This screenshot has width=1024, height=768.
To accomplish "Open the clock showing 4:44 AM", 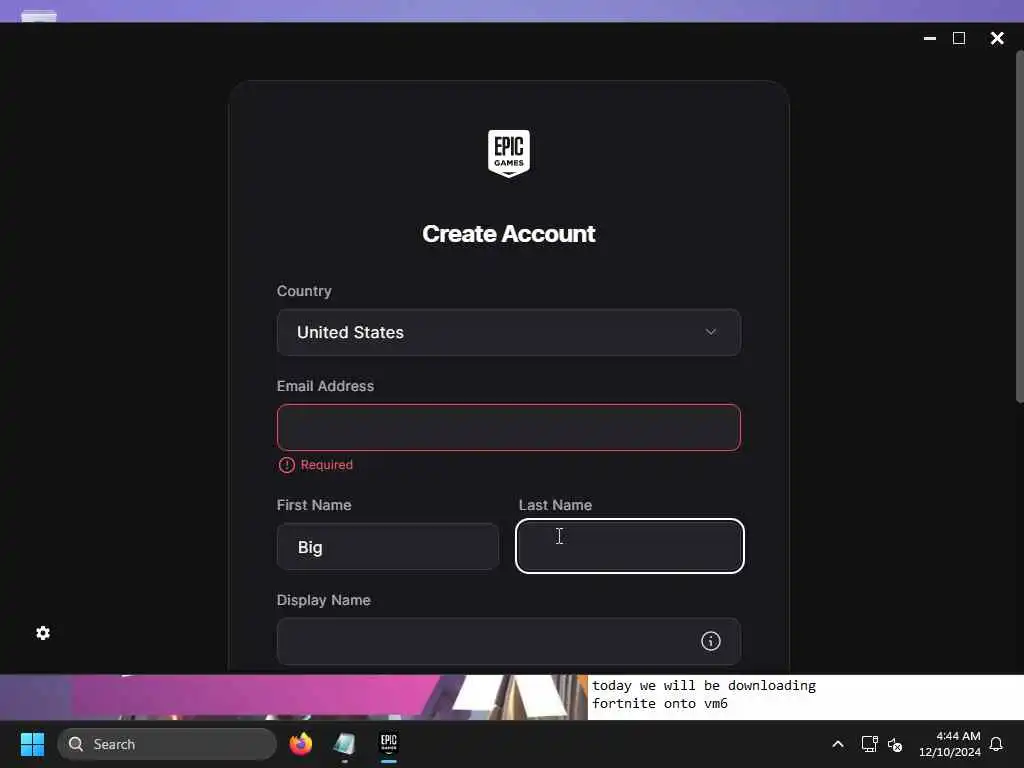I will click(950, 744).
